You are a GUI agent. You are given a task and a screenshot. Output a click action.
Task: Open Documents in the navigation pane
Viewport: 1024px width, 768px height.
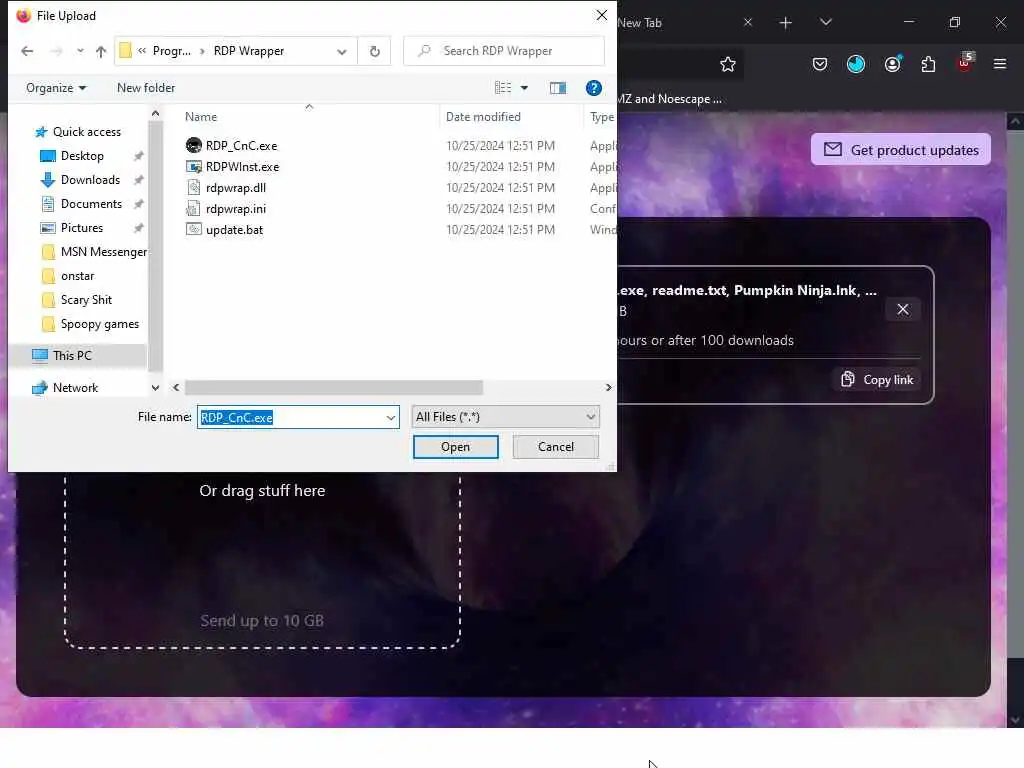pos(91,204)
